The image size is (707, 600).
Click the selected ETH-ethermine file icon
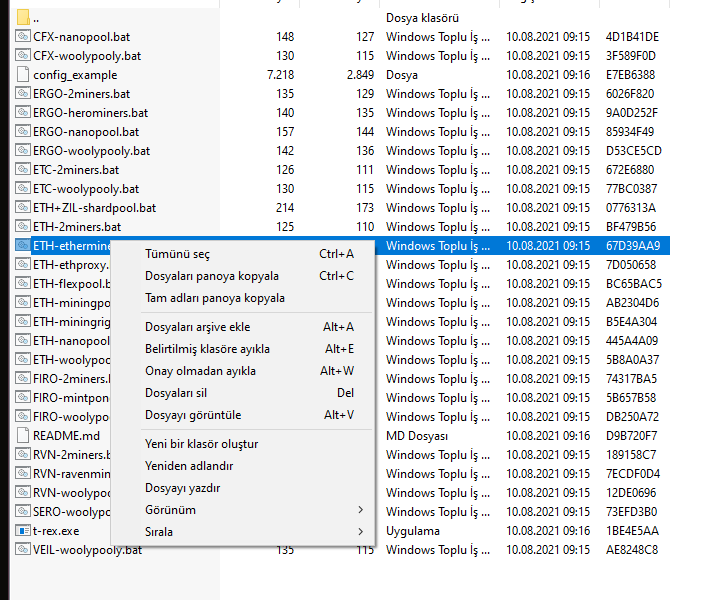[x=23, y=245]
